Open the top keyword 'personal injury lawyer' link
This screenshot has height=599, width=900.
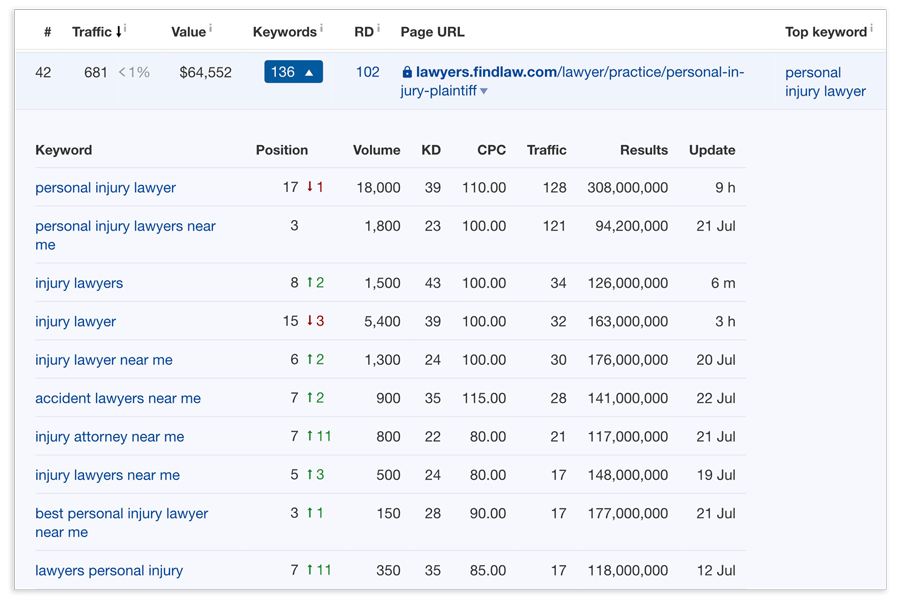825,81
